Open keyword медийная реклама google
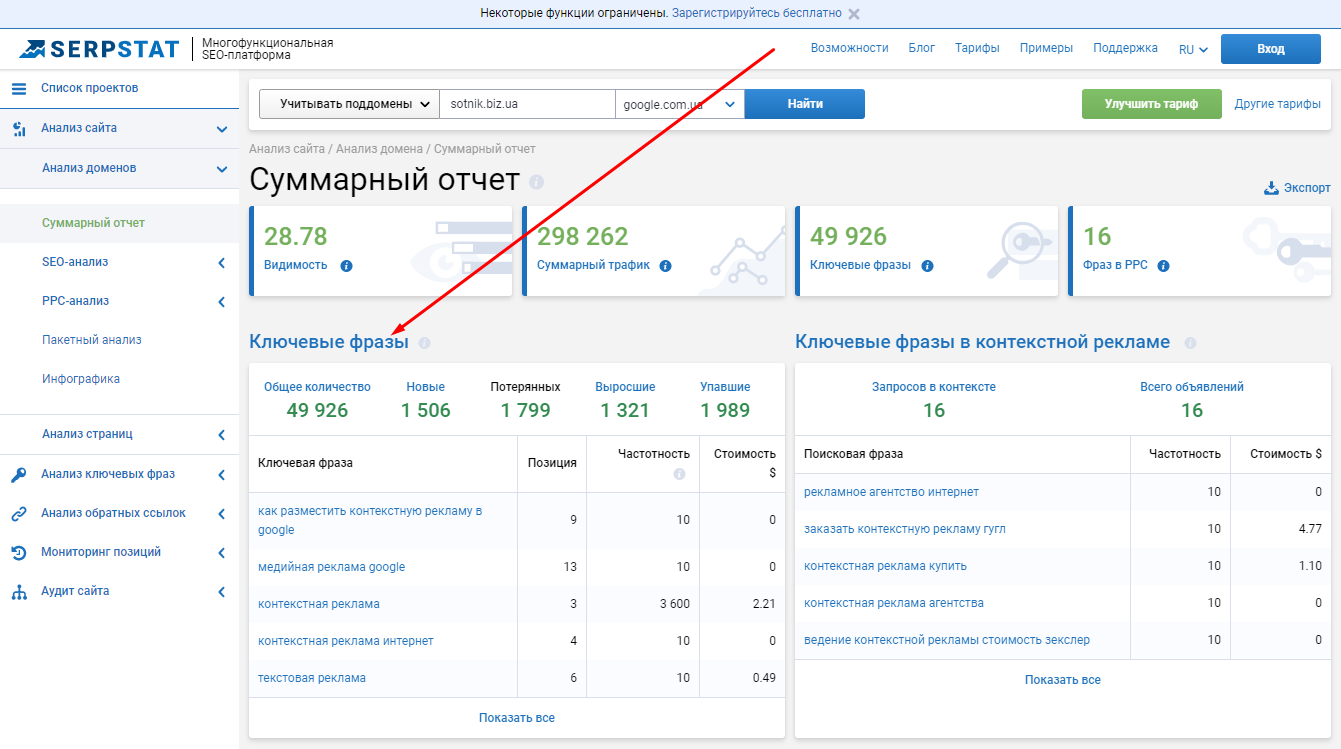Viewport: 1341px width, 749px height. [x=331, y=567]
